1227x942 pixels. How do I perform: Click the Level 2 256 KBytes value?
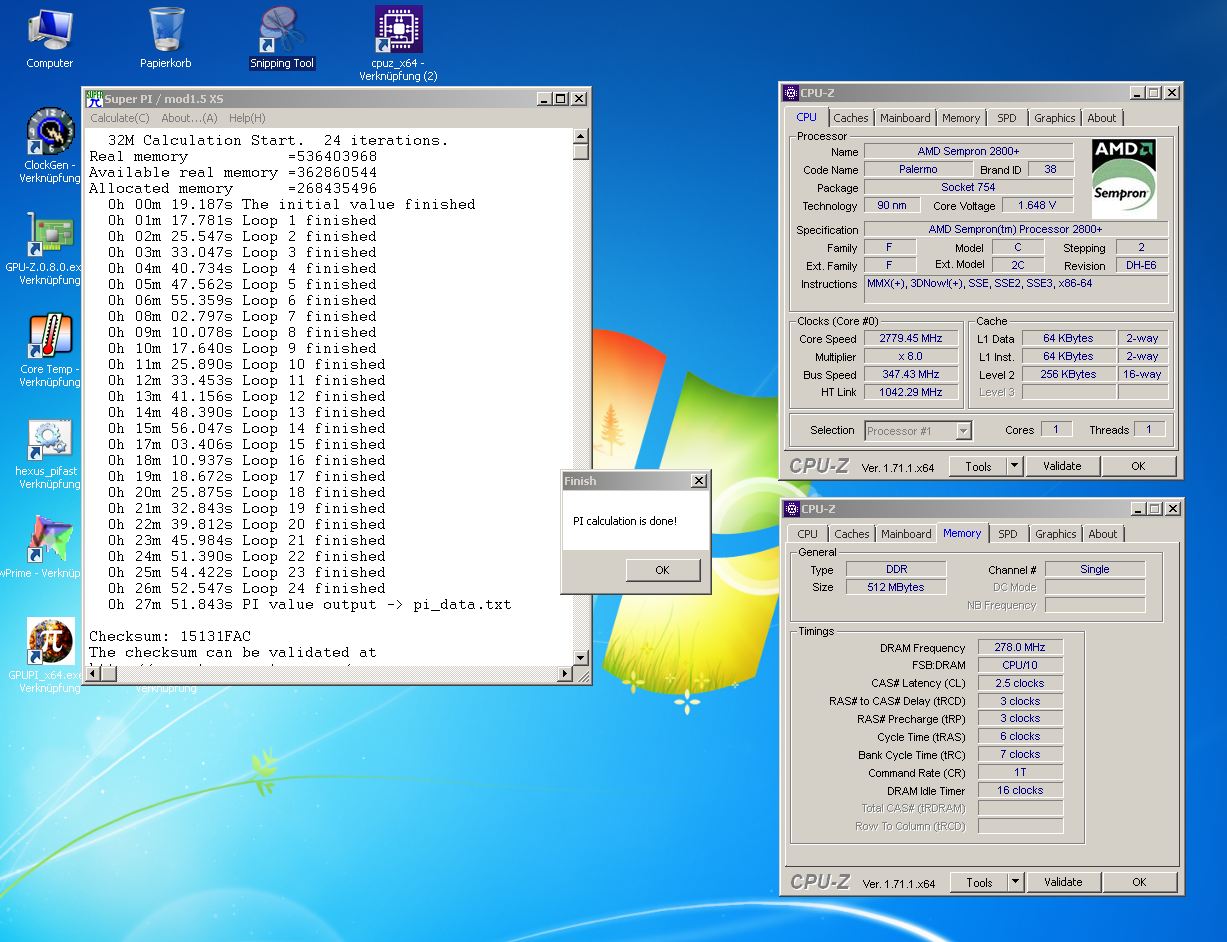pyautogui.click(x=1068, y=374)
